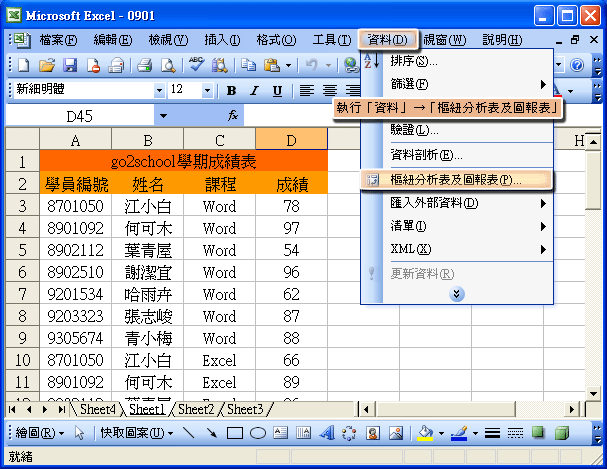Insert picture from file icon

(396, 433)
